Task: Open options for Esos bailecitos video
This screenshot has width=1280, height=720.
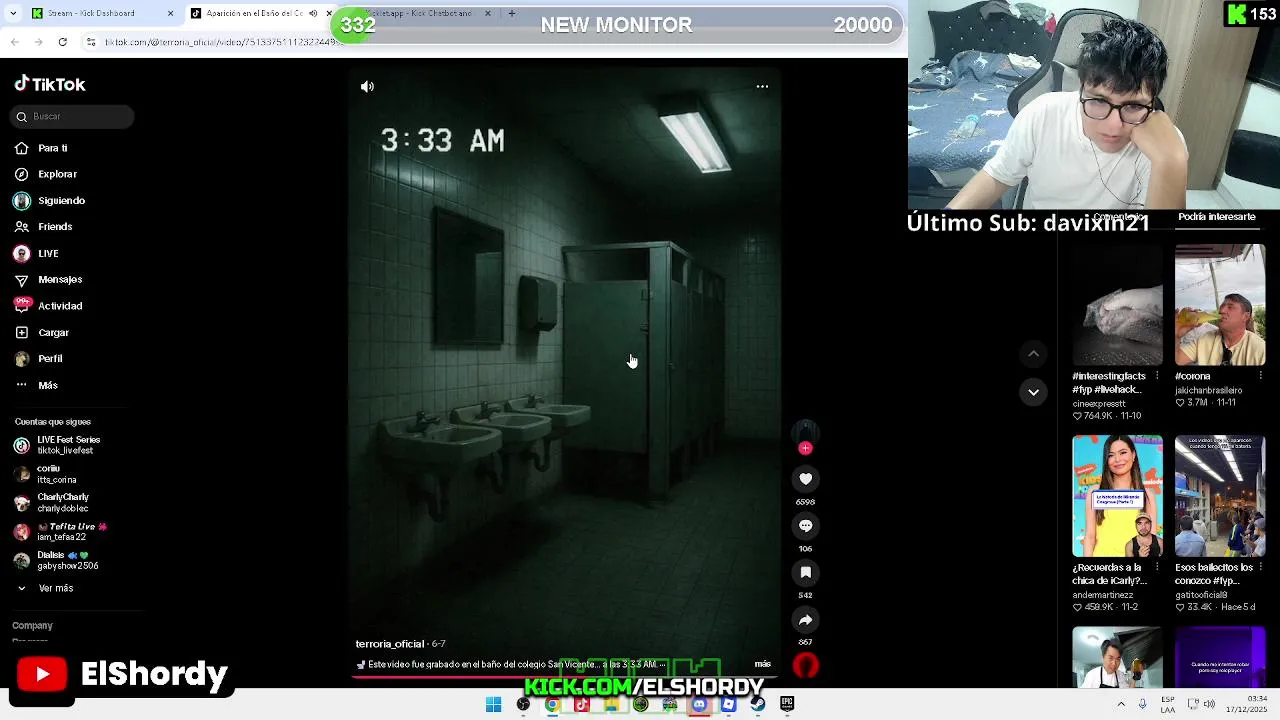Action: click(x=1260, y=567)
